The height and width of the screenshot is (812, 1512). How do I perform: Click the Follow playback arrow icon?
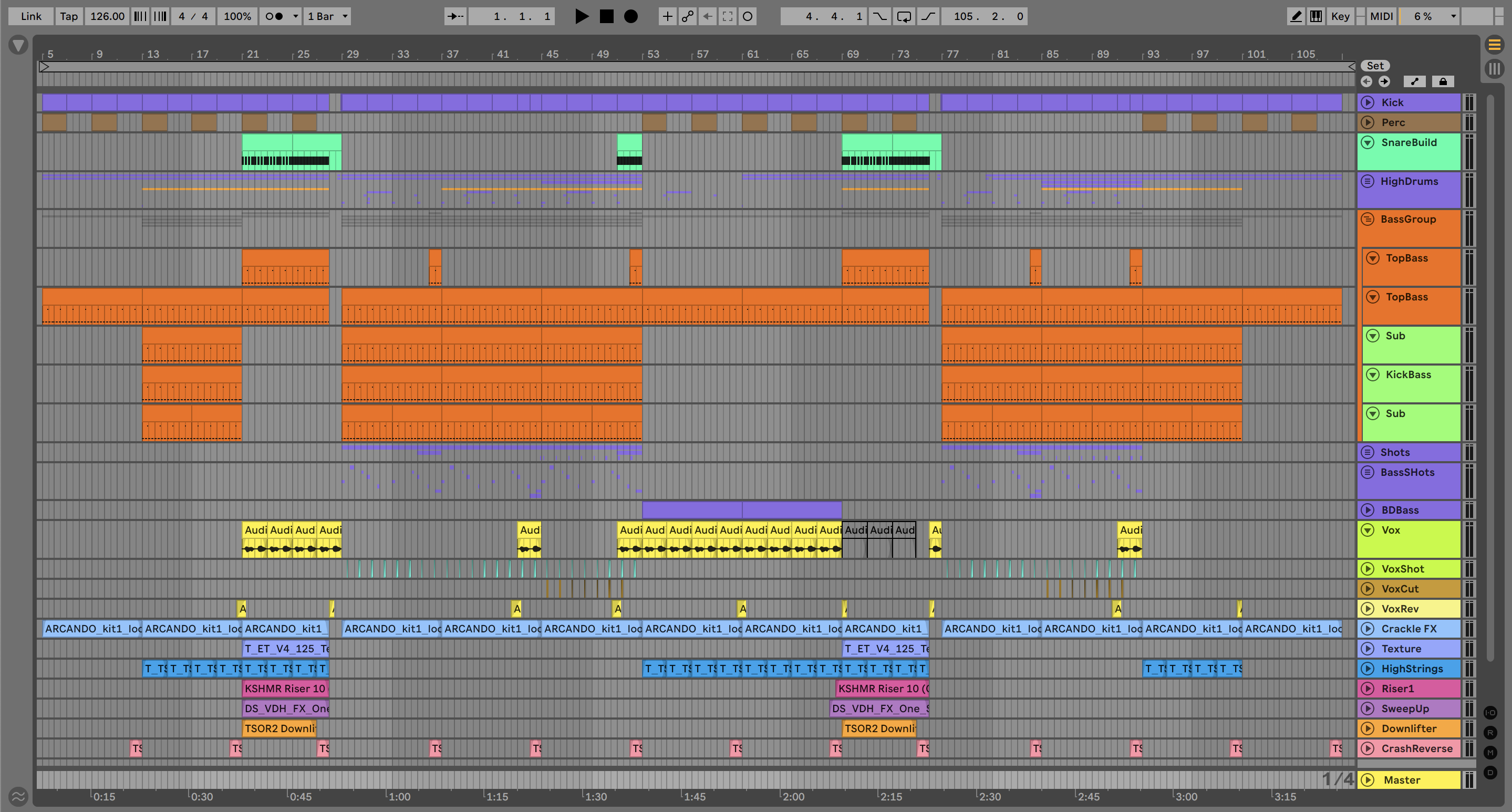click(455, 16)
